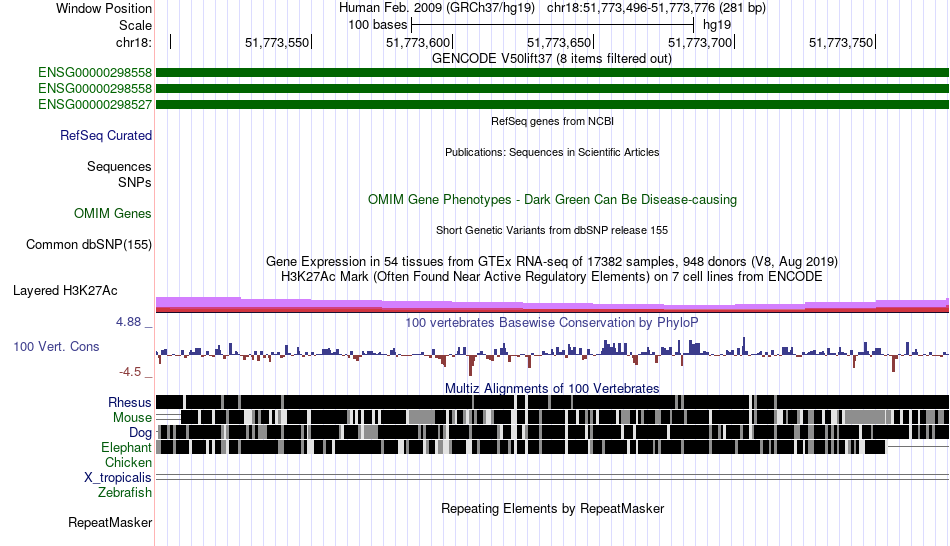Click the ENSG00000298527 gene label

point(95,105)
